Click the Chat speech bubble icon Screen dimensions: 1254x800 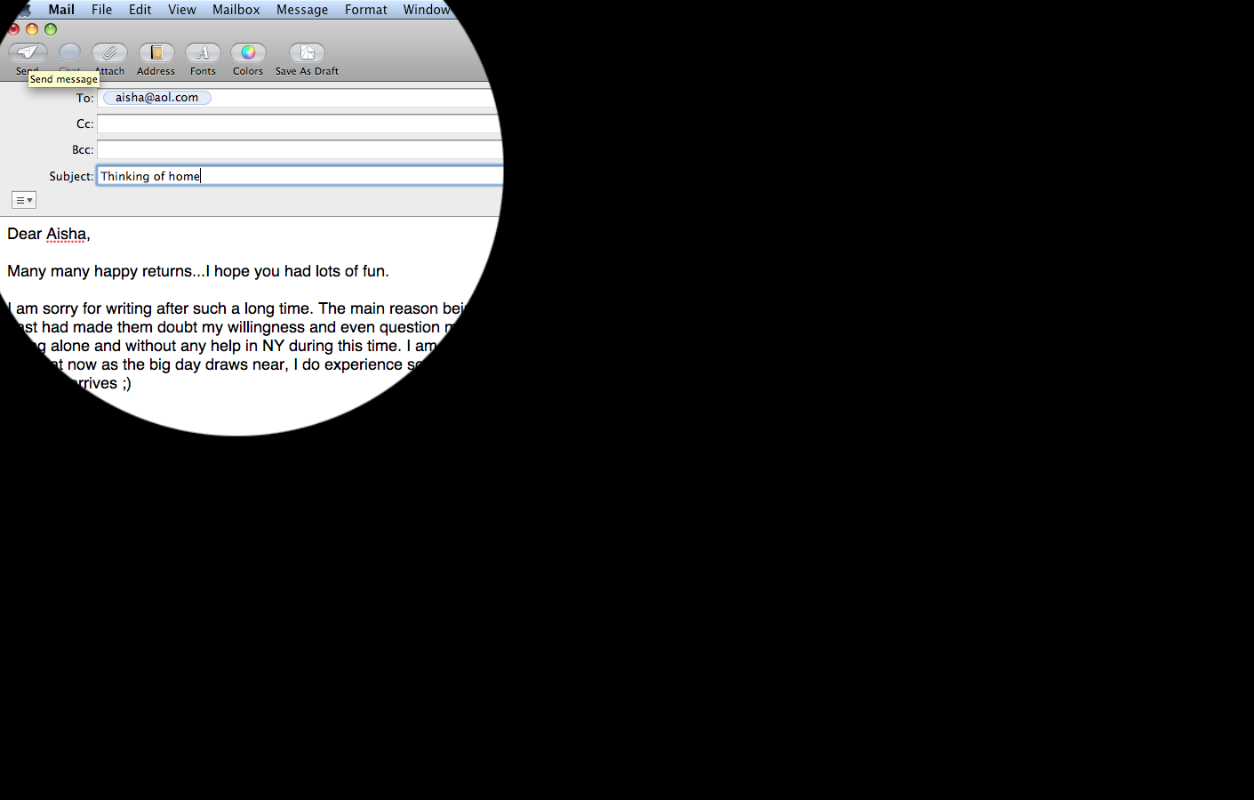69,53
